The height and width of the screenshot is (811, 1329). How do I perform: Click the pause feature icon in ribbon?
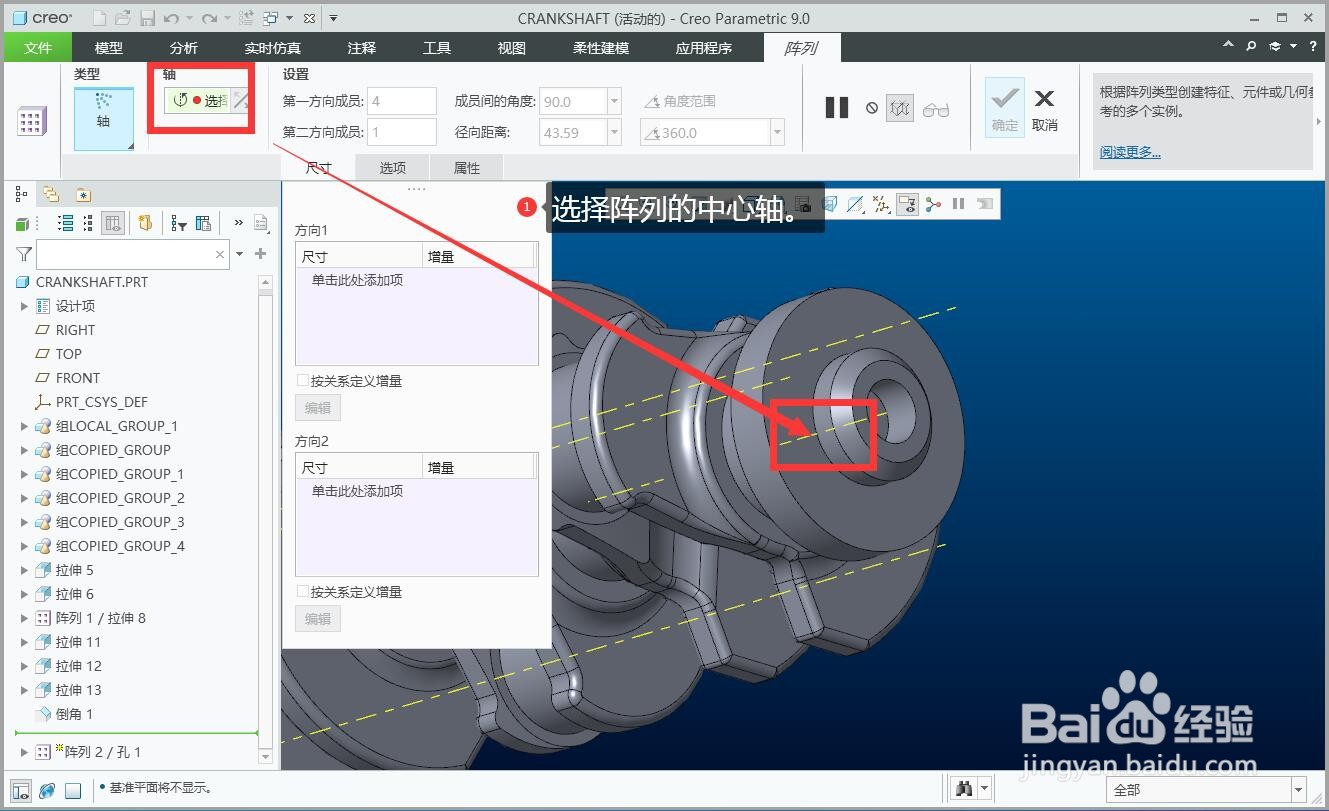837,108
